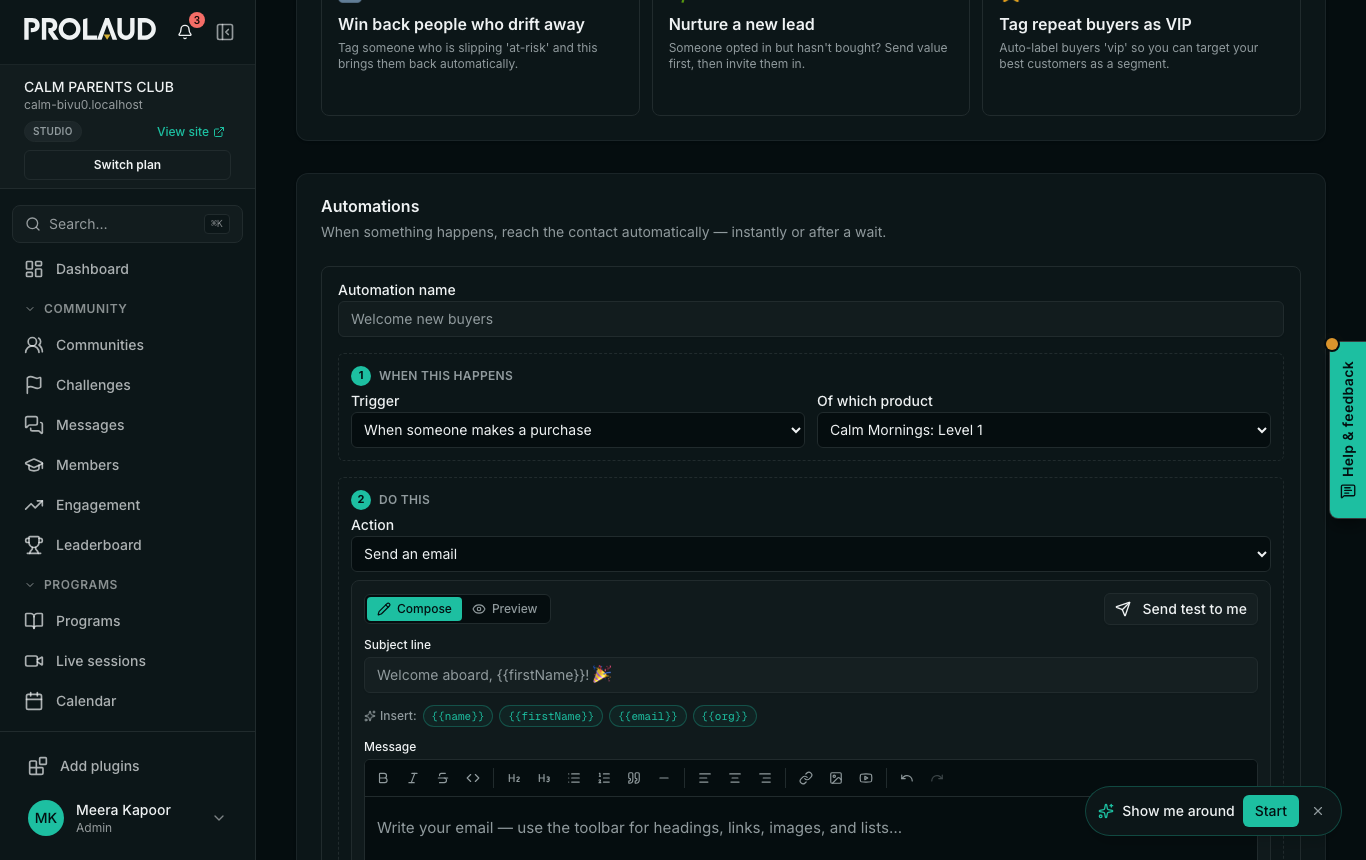Insert an H2 heading
Screen dimensions: 1366x860
coord(514,778)
